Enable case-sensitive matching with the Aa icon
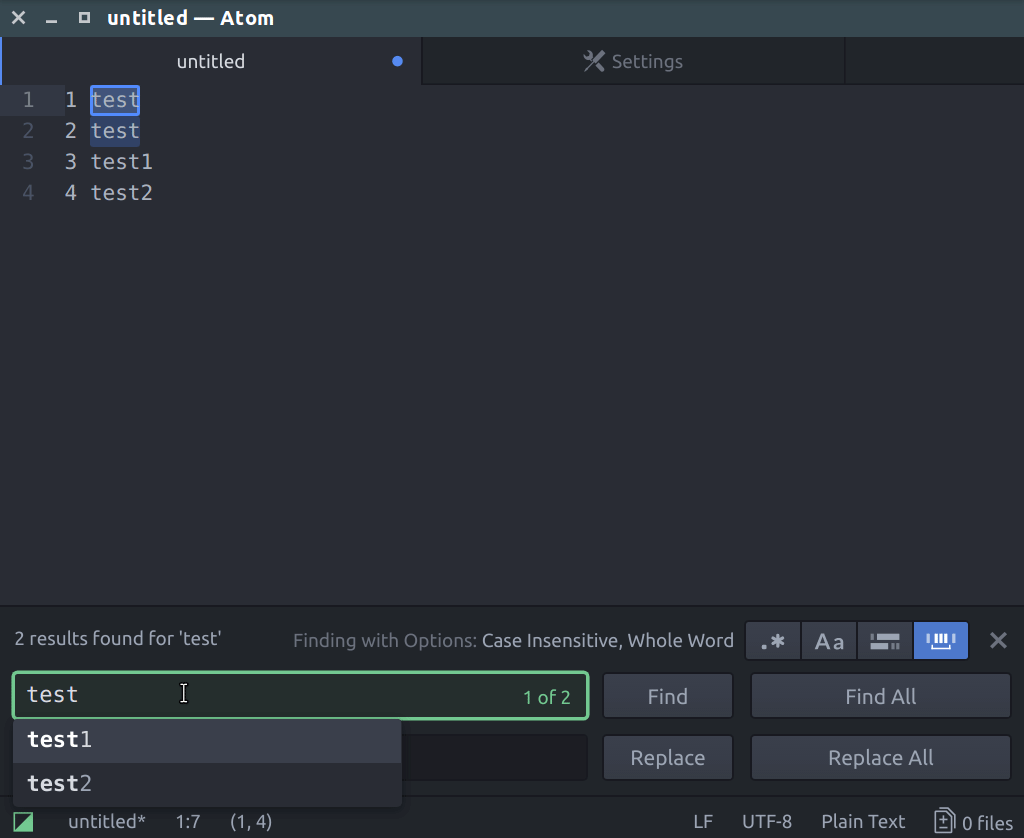This screenshot has width=1024, height=838. coord(828,640)
